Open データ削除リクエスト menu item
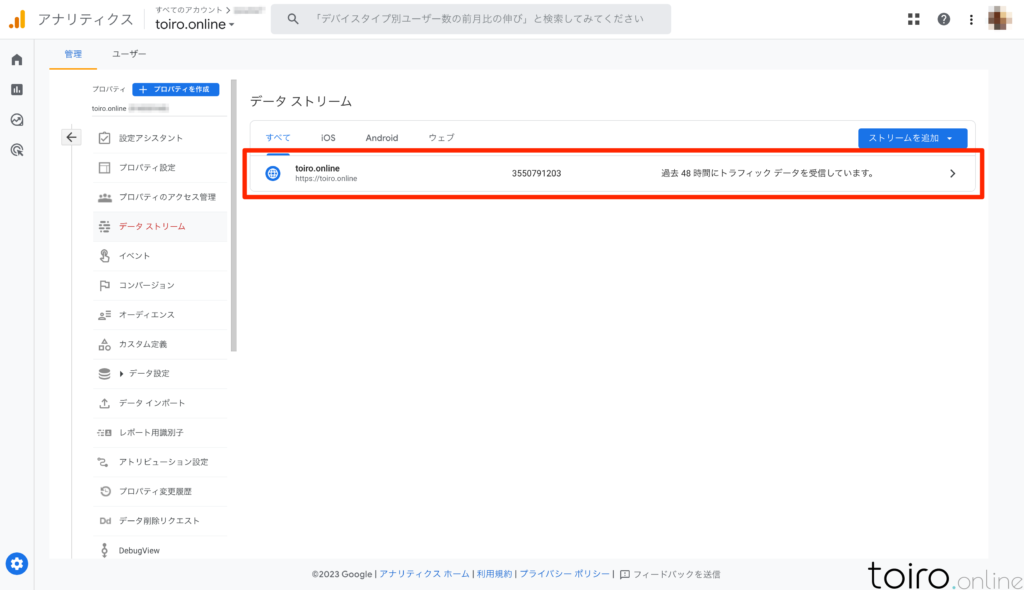The image size is (1024, 590). (x=160, y=521)
